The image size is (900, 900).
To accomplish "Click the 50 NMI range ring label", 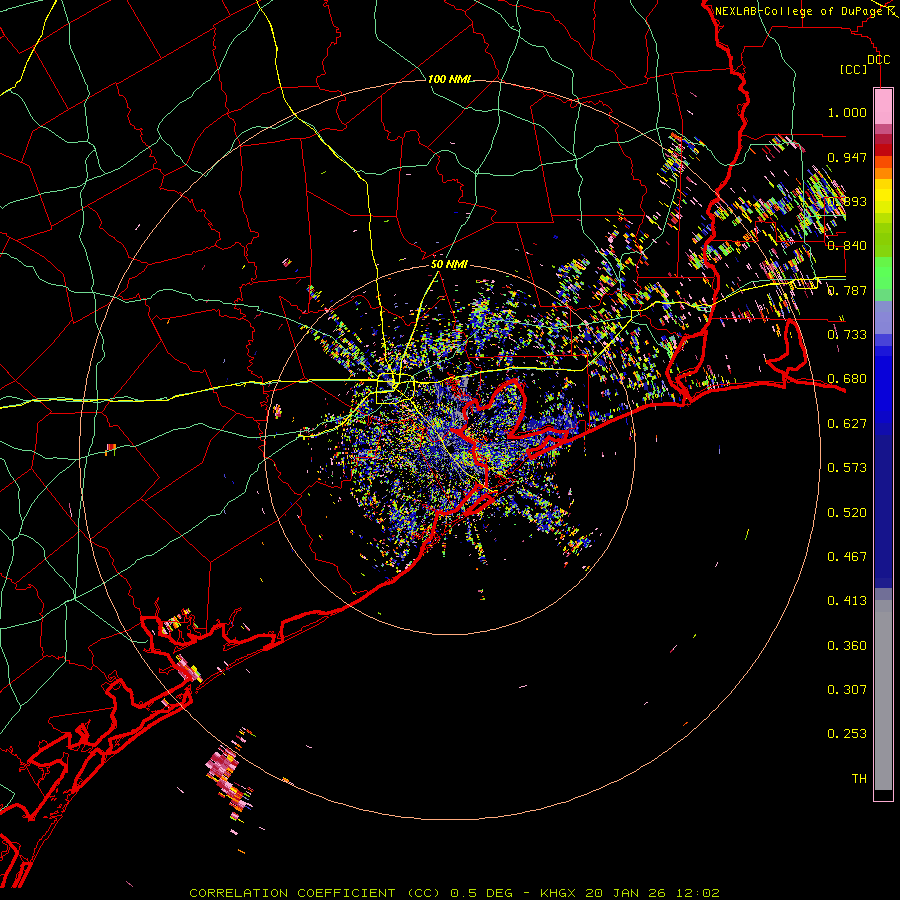I will (x=449, y=265).
